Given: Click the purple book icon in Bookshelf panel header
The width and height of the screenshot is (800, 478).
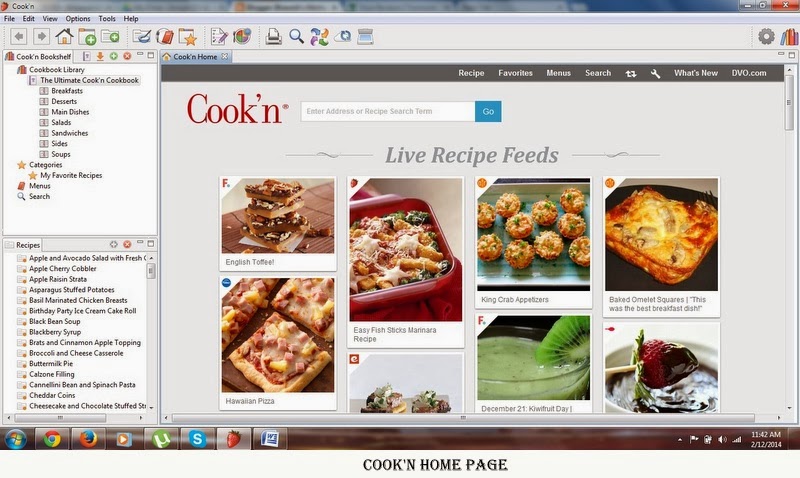Looking at the screenshot, I should click(87, 56).
